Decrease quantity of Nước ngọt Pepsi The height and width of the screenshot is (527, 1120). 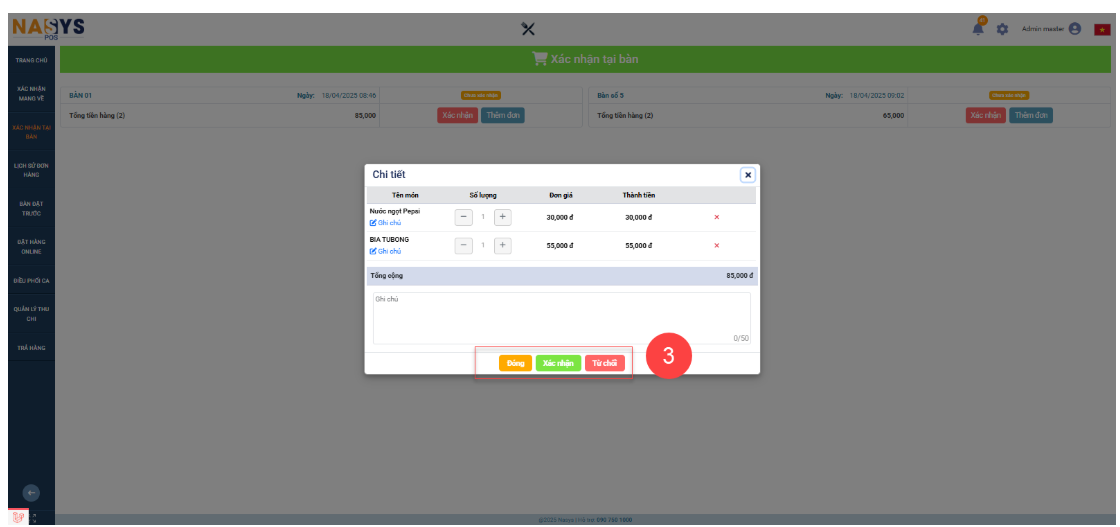pos(463,217)
